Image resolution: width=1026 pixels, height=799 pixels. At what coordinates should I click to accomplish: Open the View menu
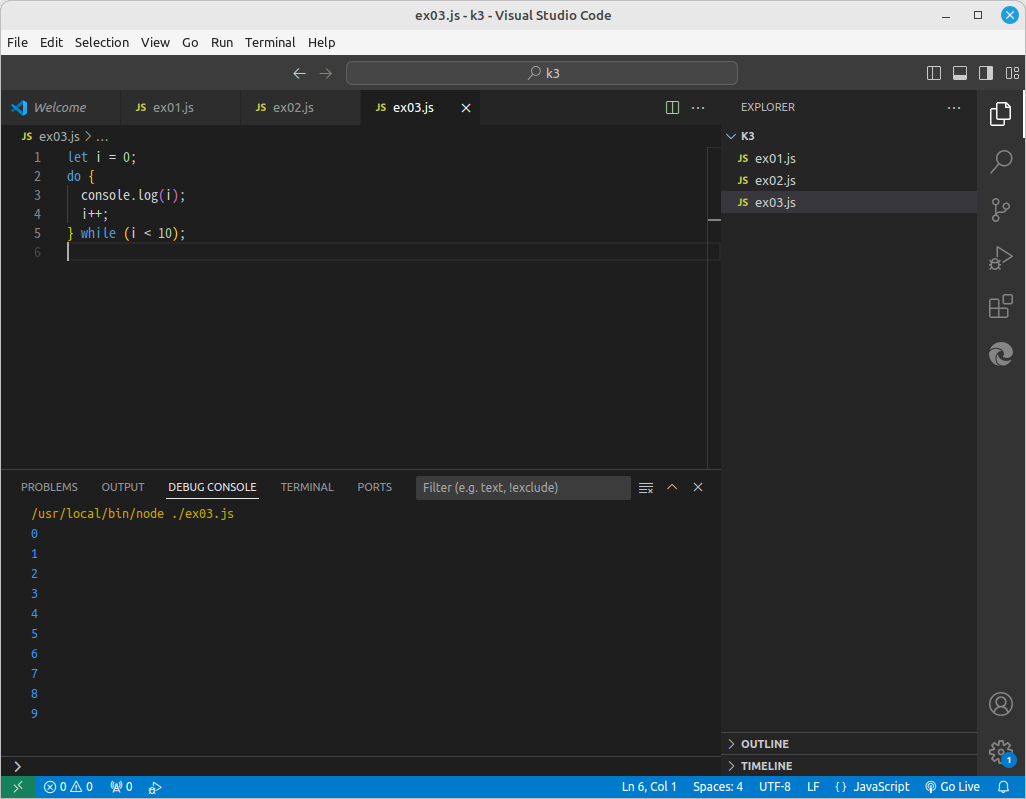(155, 43)
